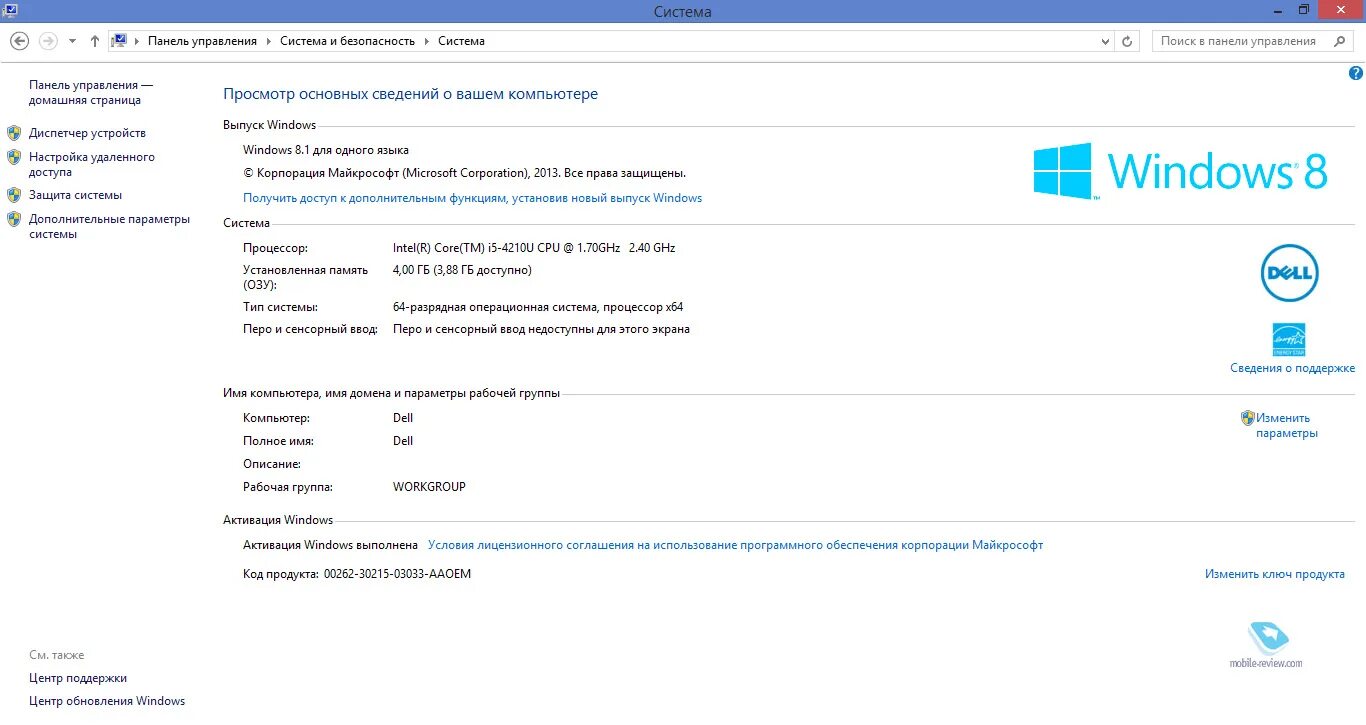This screenshot has height=725, width=1366.
Task: Open the recent locations dropdown arrow
Action: click(x=72, y=42)
